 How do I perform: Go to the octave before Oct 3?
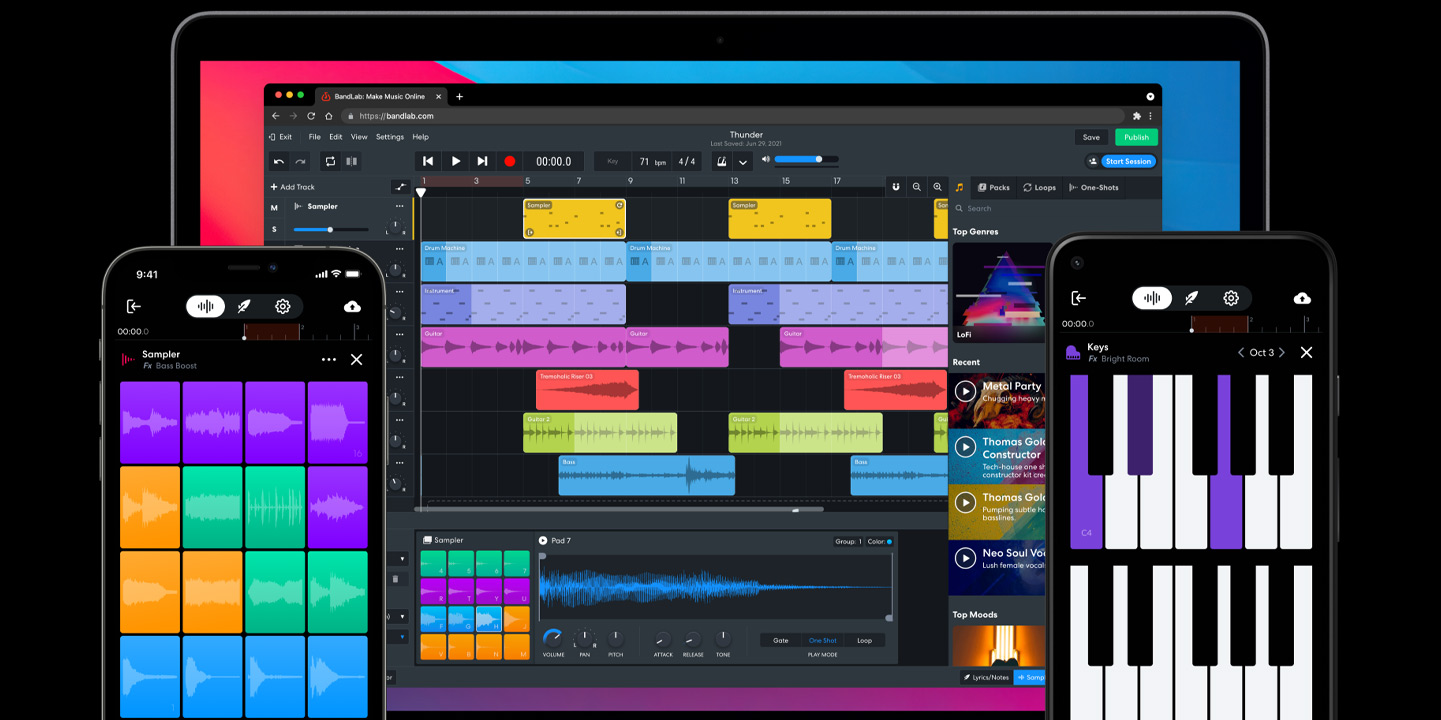click(1241, 352)
